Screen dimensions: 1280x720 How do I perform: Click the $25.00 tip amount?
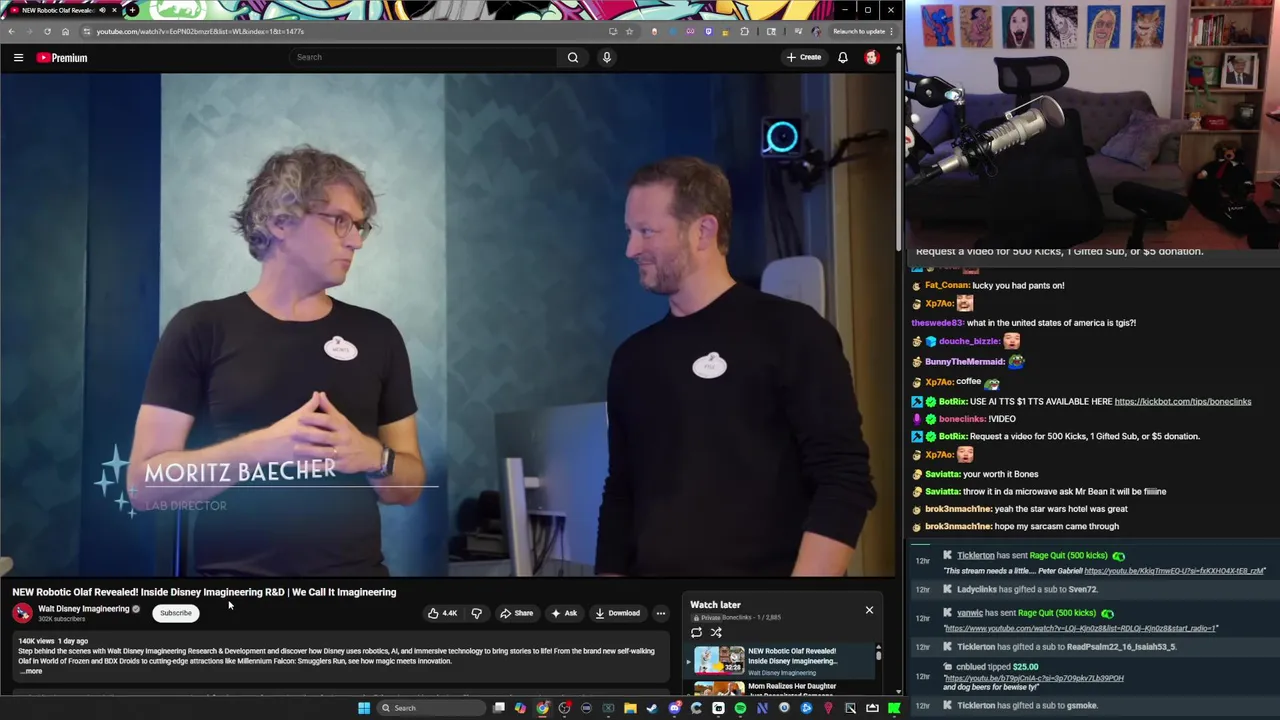pos(1025,667)
